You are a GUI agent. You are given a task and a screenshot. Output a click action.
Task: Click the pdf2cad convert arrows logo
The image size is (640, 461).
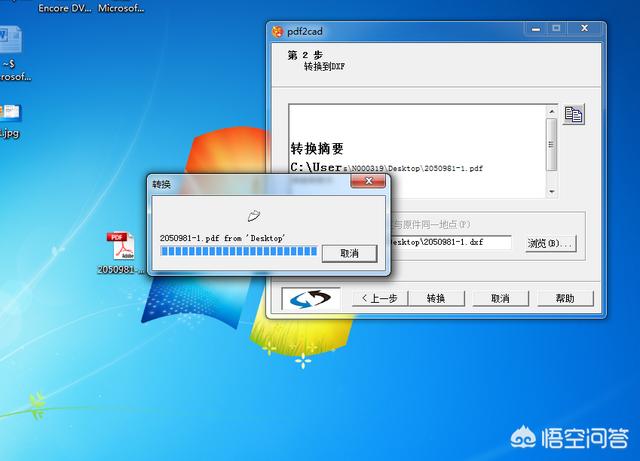point(311,299)
